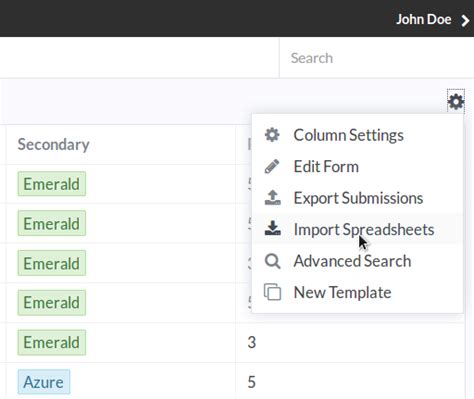This screenshot has width=474, height=399.
Task: Choose New Template menu entry
Action: (357, 292)
